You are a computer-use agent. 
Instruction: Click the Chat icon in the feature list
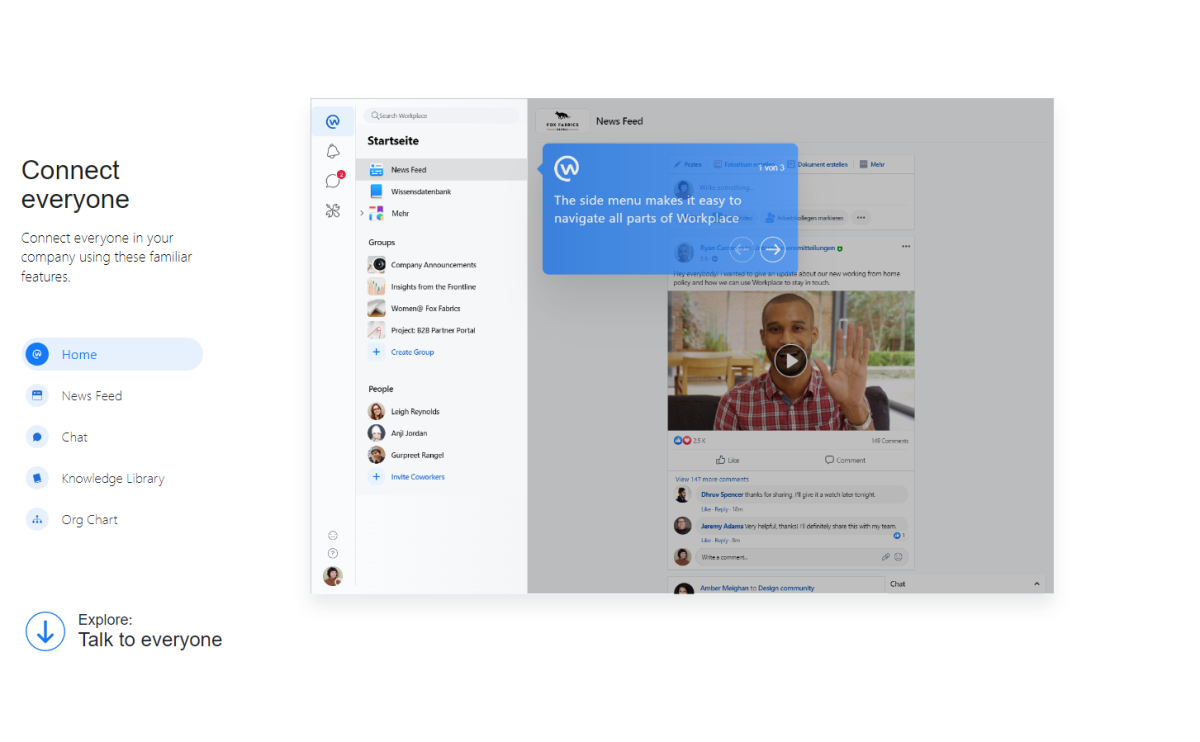pyautogui.click(x=37, y=437)
